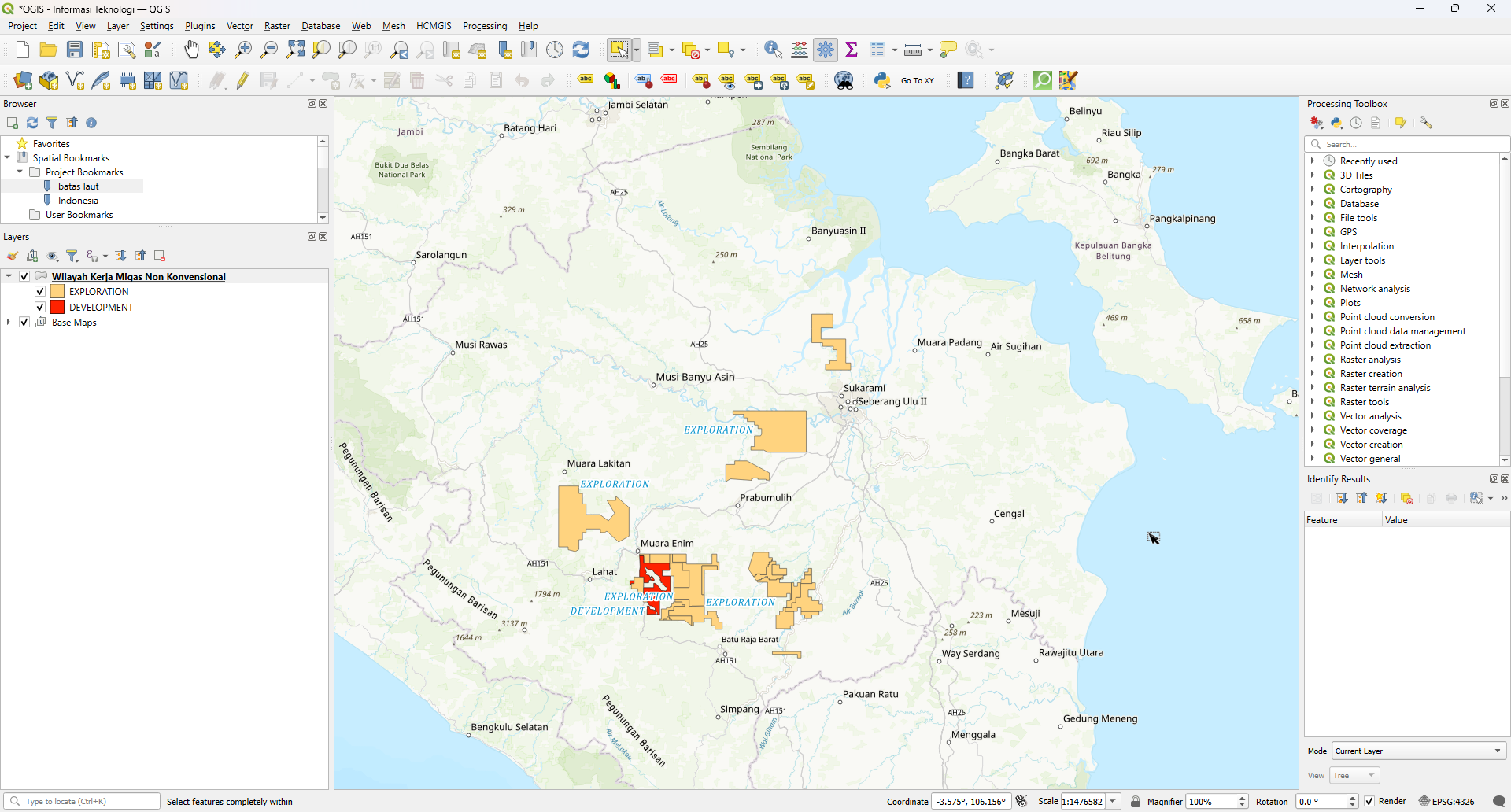Click the EPSG:4326 CRS button
The height and width of the screenshot is (812, 1511).
click(1446, 801)
